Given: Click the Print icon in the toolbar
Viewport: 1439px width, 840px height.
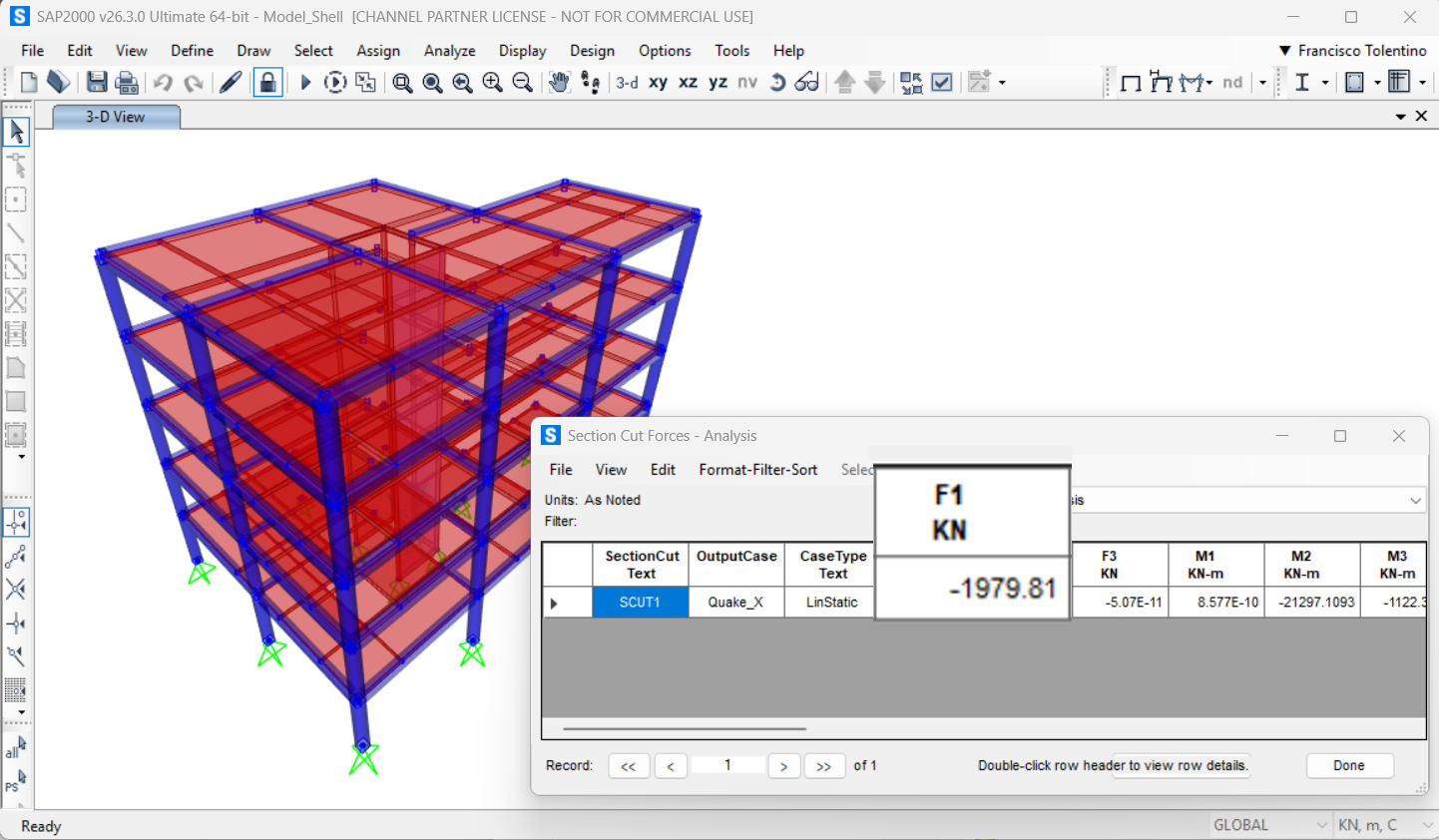Looking at the screenshot, I should 127,82.
